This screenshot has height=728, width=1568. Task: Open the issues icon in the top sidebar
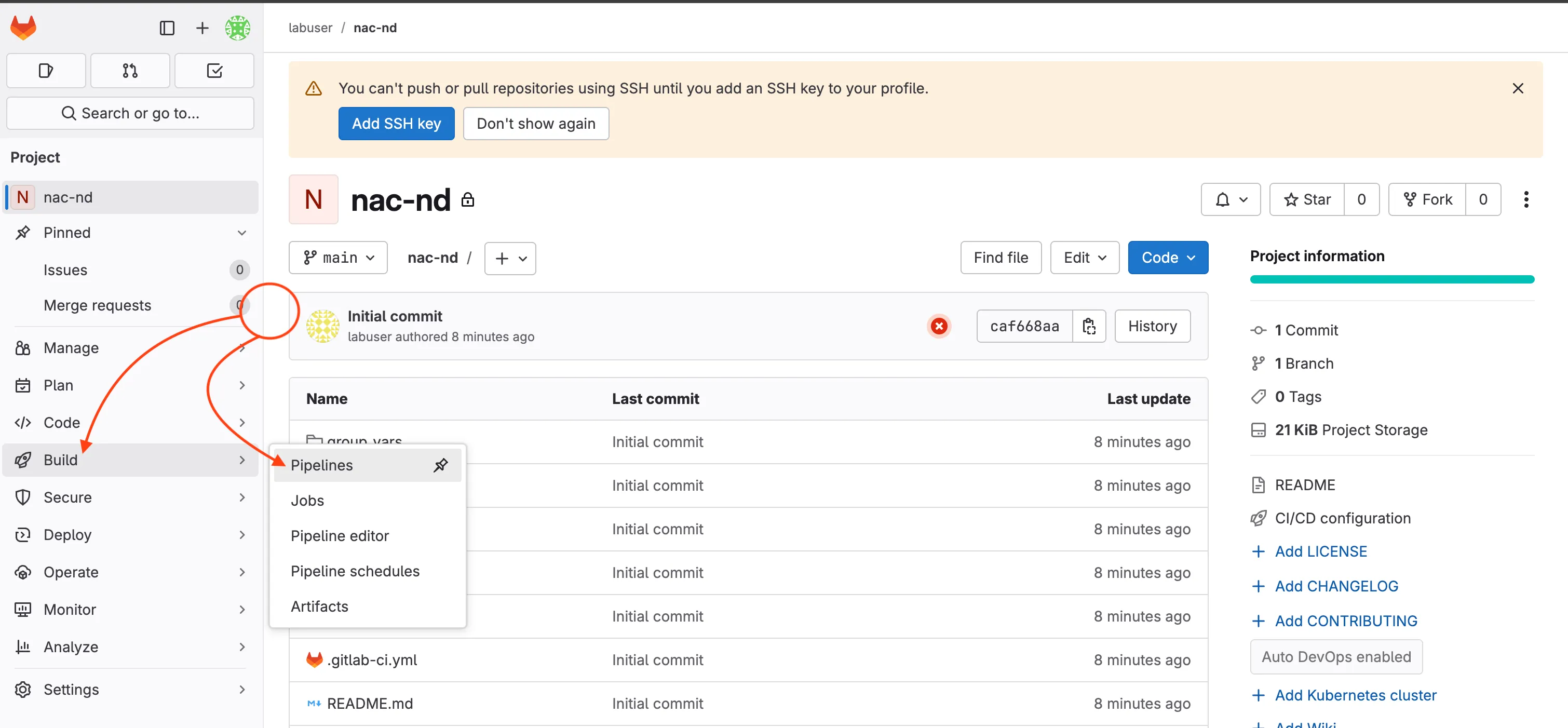pyautogui.click(x=46, y=71)
